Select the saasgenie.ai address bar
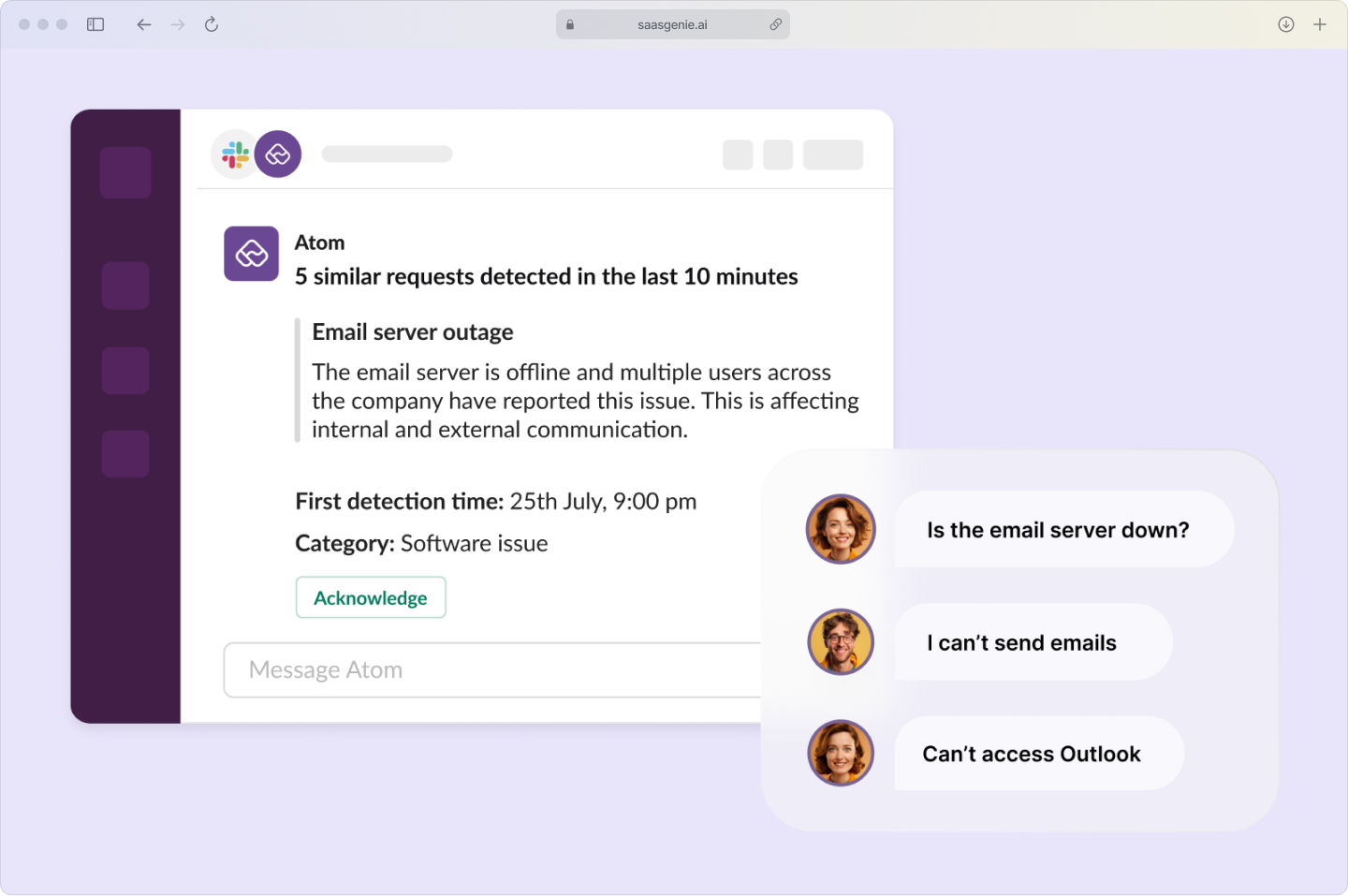 click(x=672, y=24)
